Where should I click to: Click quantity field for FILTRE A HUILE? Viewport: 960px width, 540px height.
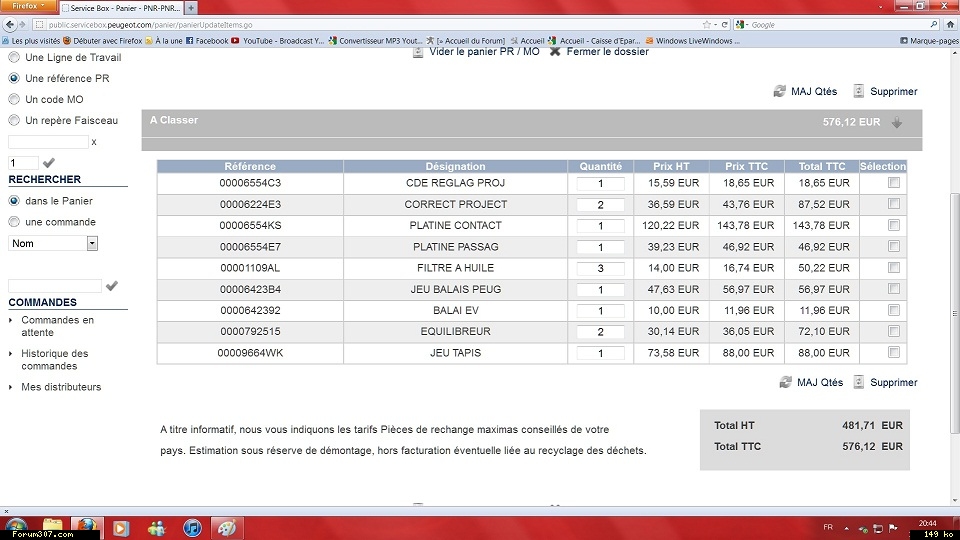[x=601, y=268]
